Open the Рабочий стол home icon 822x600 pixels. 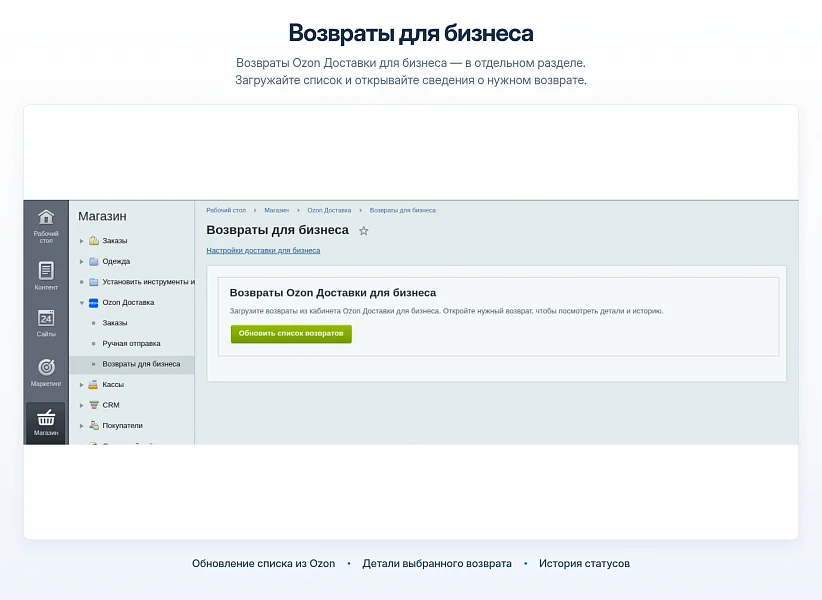coord(46,217)
